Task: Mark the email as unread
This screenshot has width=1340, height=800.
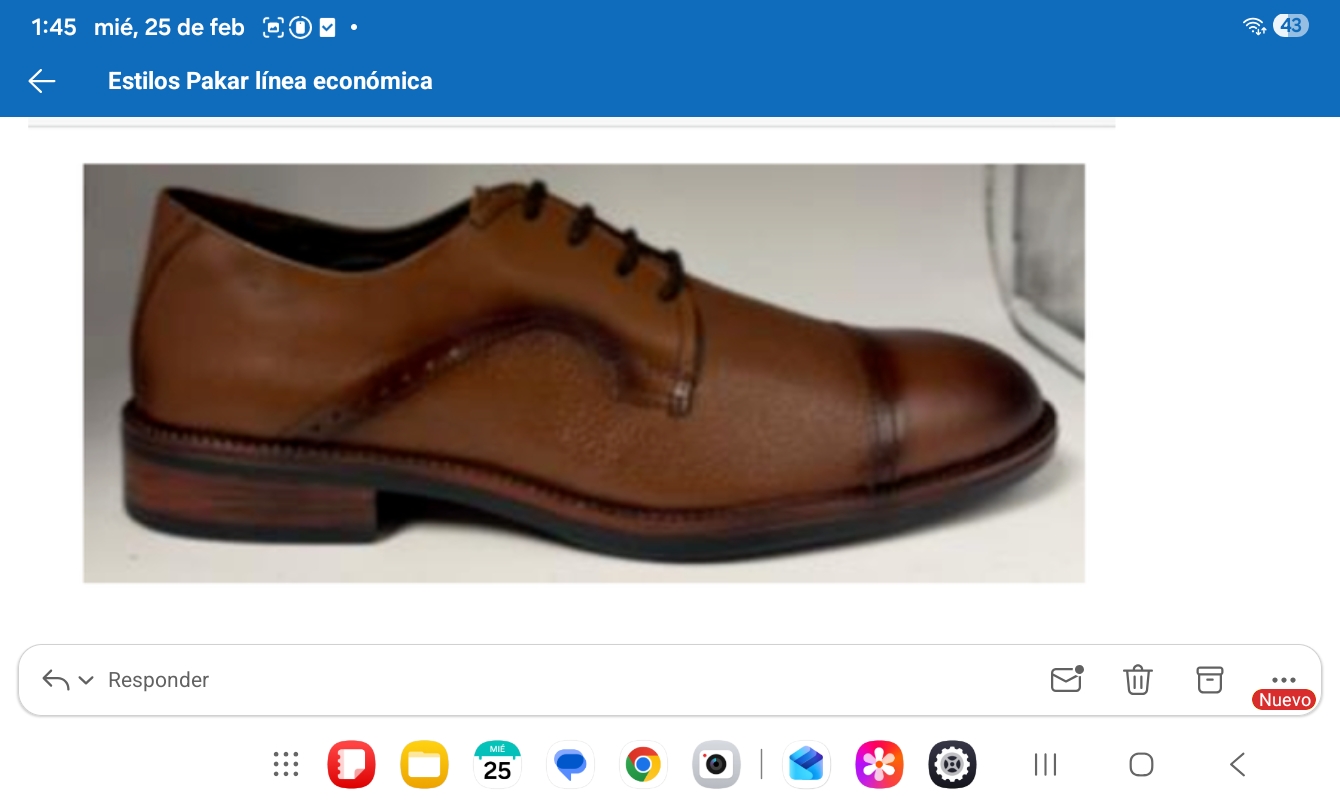Action: pyautogui.click(x=1066, y=680)
